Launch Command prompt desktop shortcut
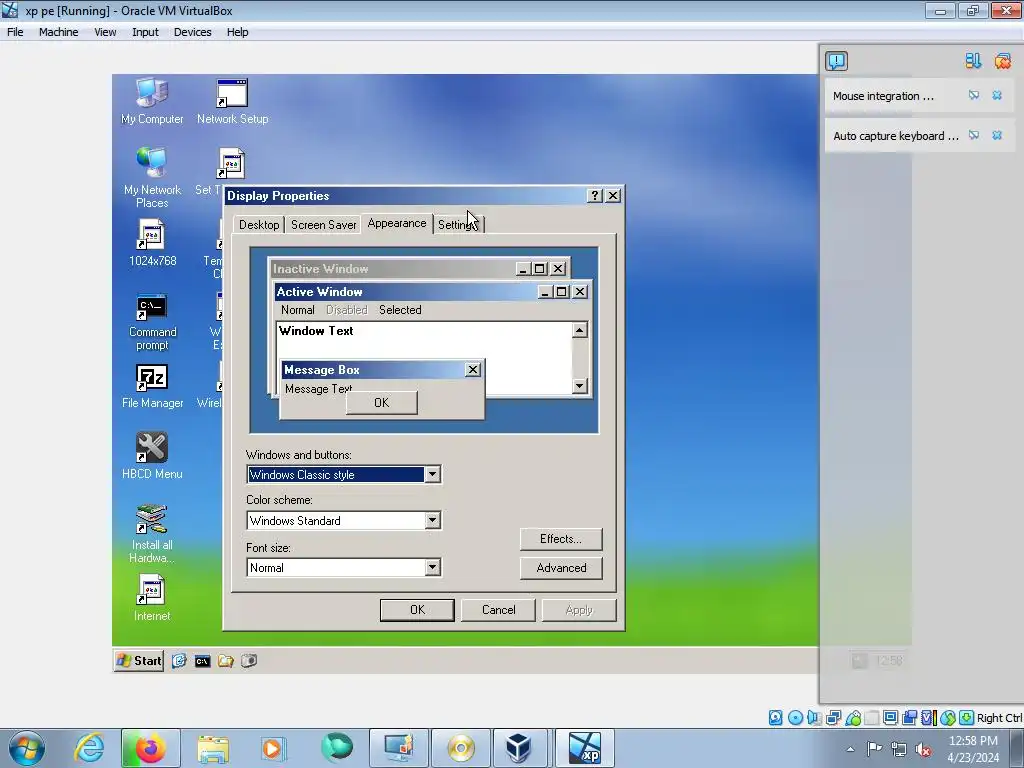 click(x=152, y=322)
